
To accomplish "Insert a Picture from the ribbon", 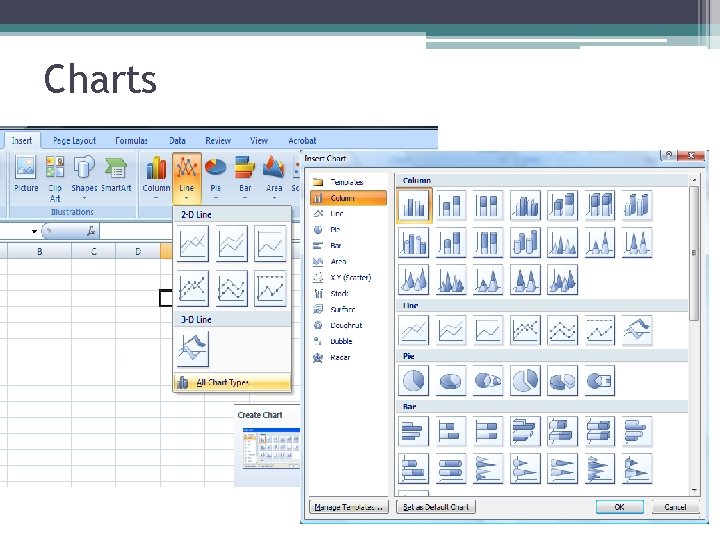I will [26, 174].
